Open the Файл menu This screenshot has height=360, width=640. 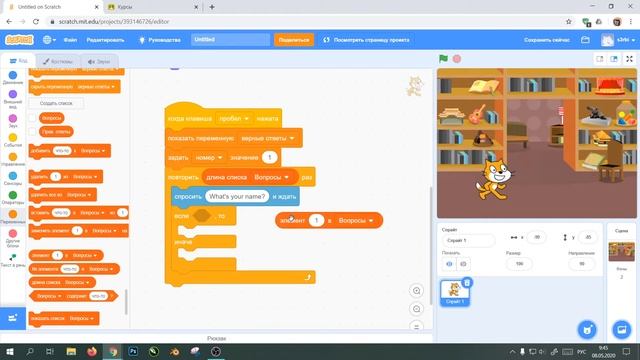(70, 40)
